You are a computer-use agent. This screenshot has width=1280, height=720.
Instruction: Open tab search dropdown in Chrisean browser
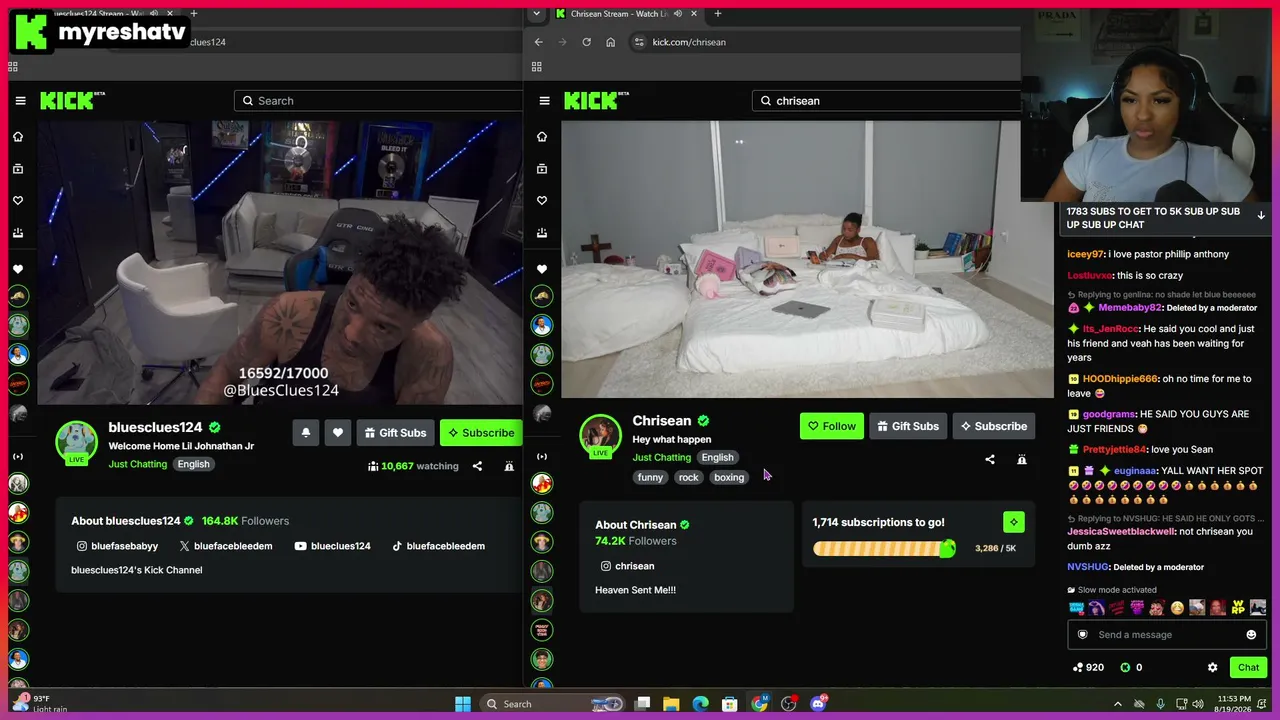(537, 13)
